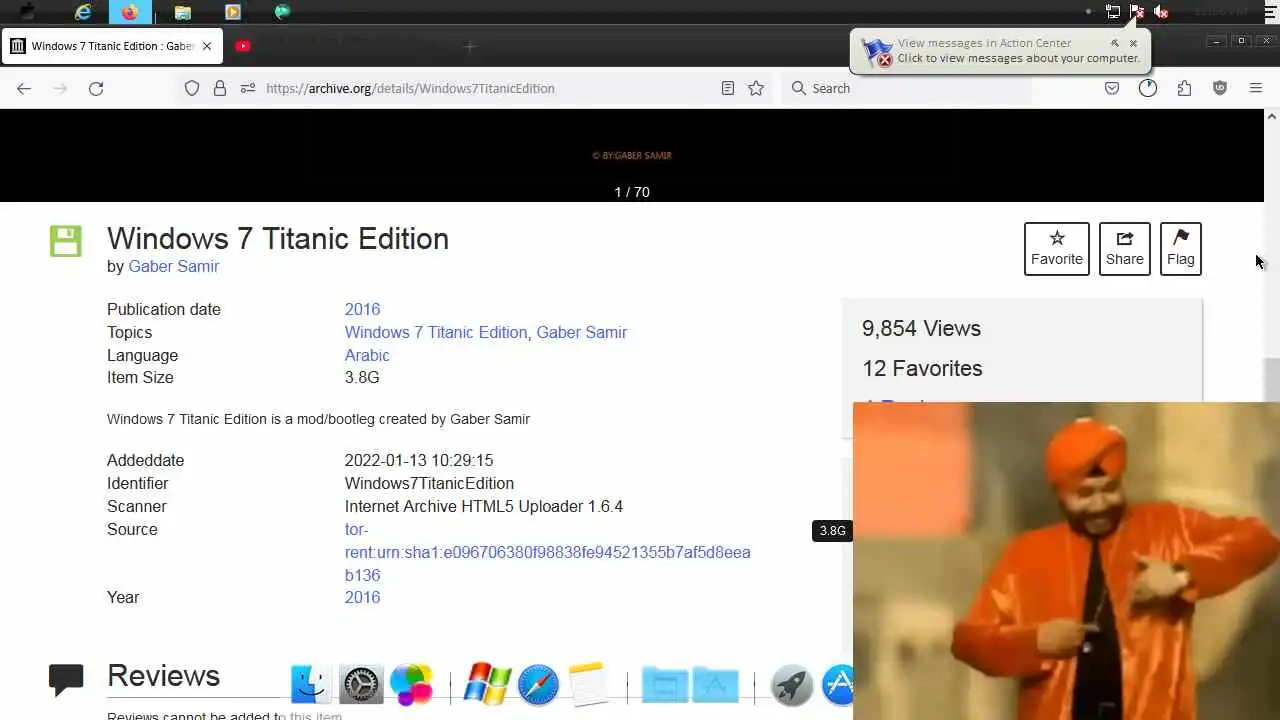Close the Windows 7 Titanic Edition tab

click(x=207, y=46)
